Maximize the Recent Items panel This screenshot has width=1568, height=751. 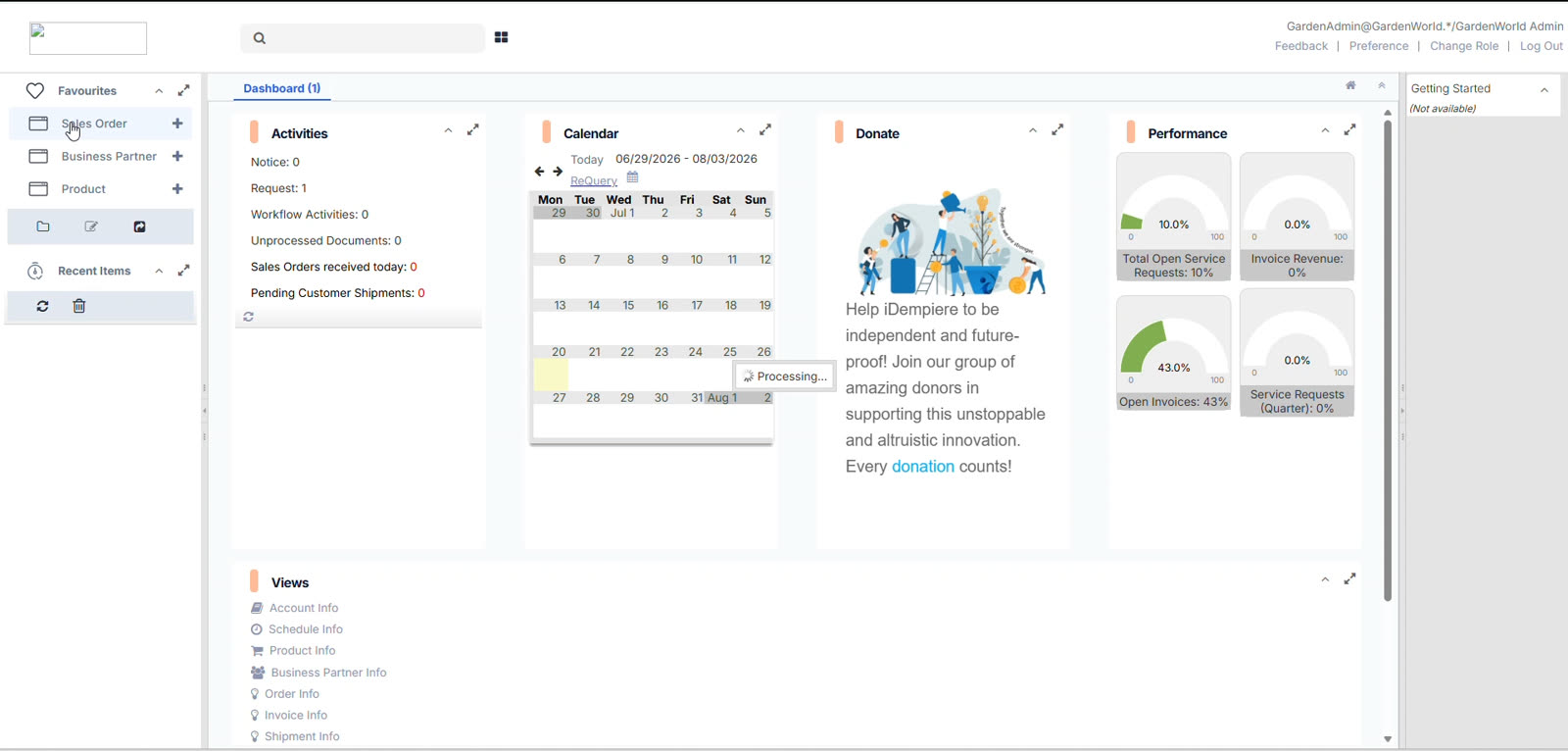(x=183, y=271)
